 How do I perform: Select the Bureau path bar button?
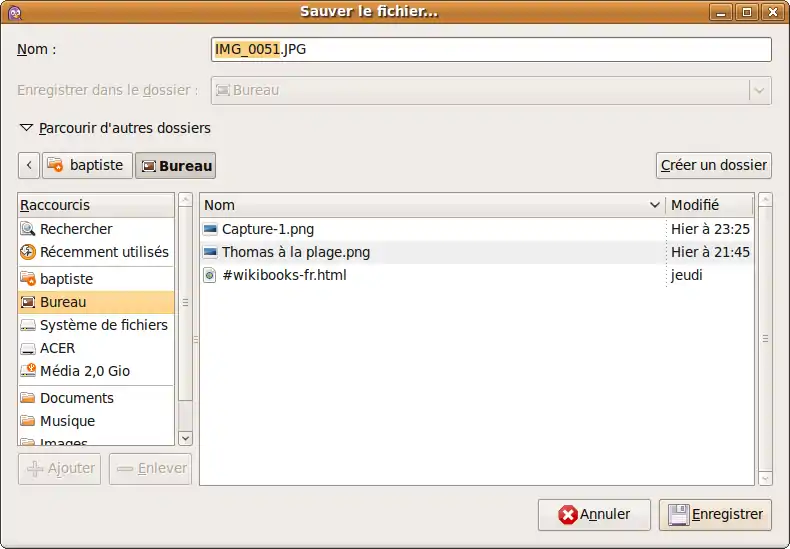(x=176, y=166)
